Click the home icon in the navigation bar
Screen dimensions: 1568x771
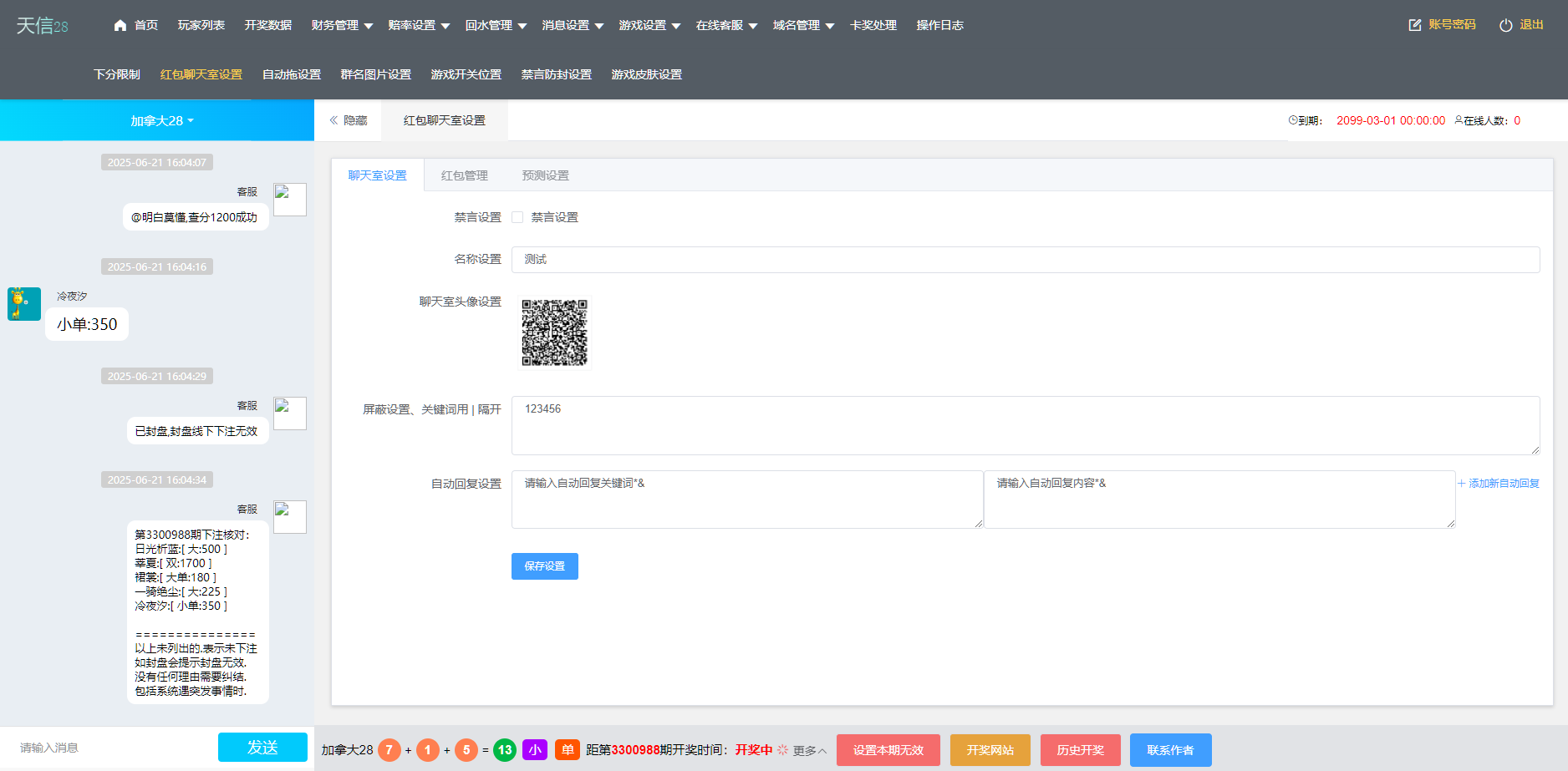[x=120, y=25]
